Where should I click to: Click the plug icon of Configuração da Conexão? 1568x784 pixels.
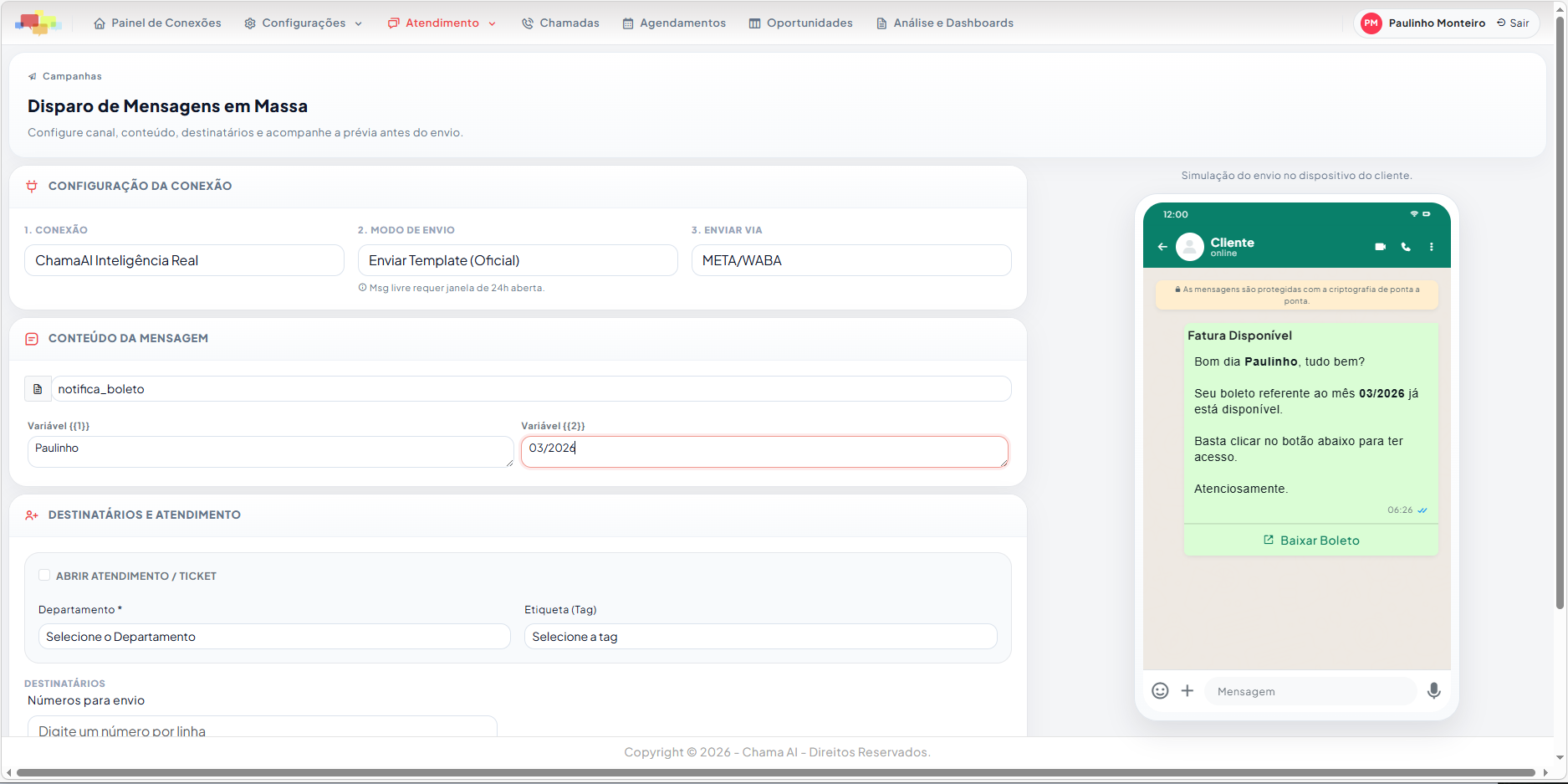tap(32, 187)
